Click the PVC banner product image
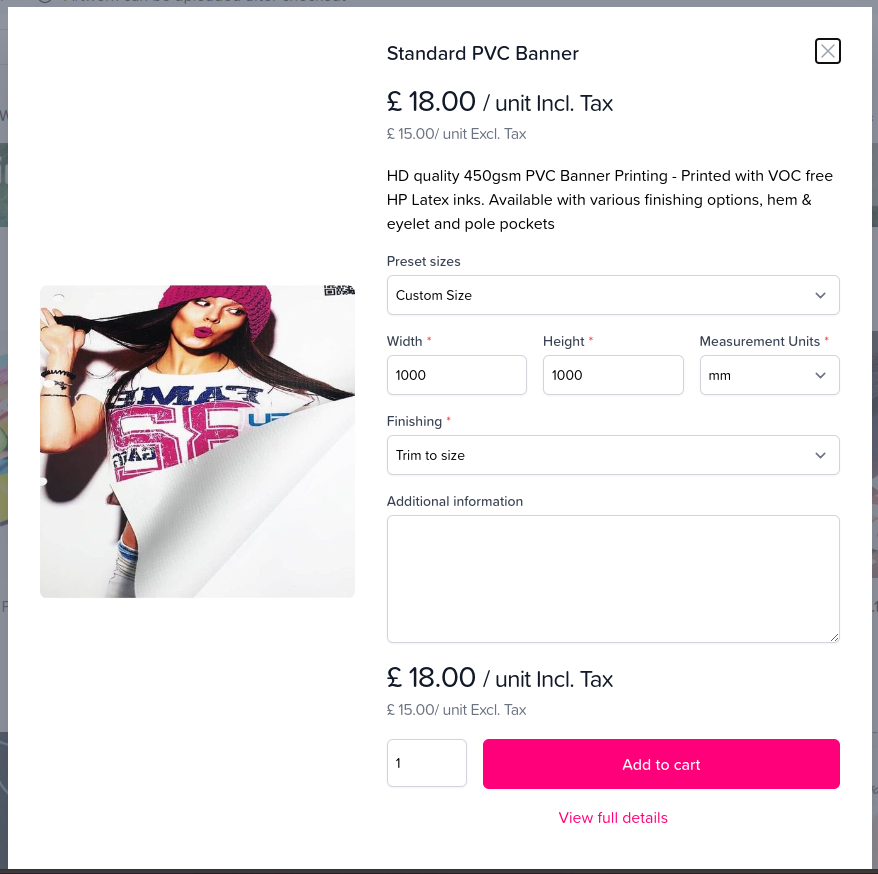This screenshot has height=874, width=878. click(x=197, y=441)
